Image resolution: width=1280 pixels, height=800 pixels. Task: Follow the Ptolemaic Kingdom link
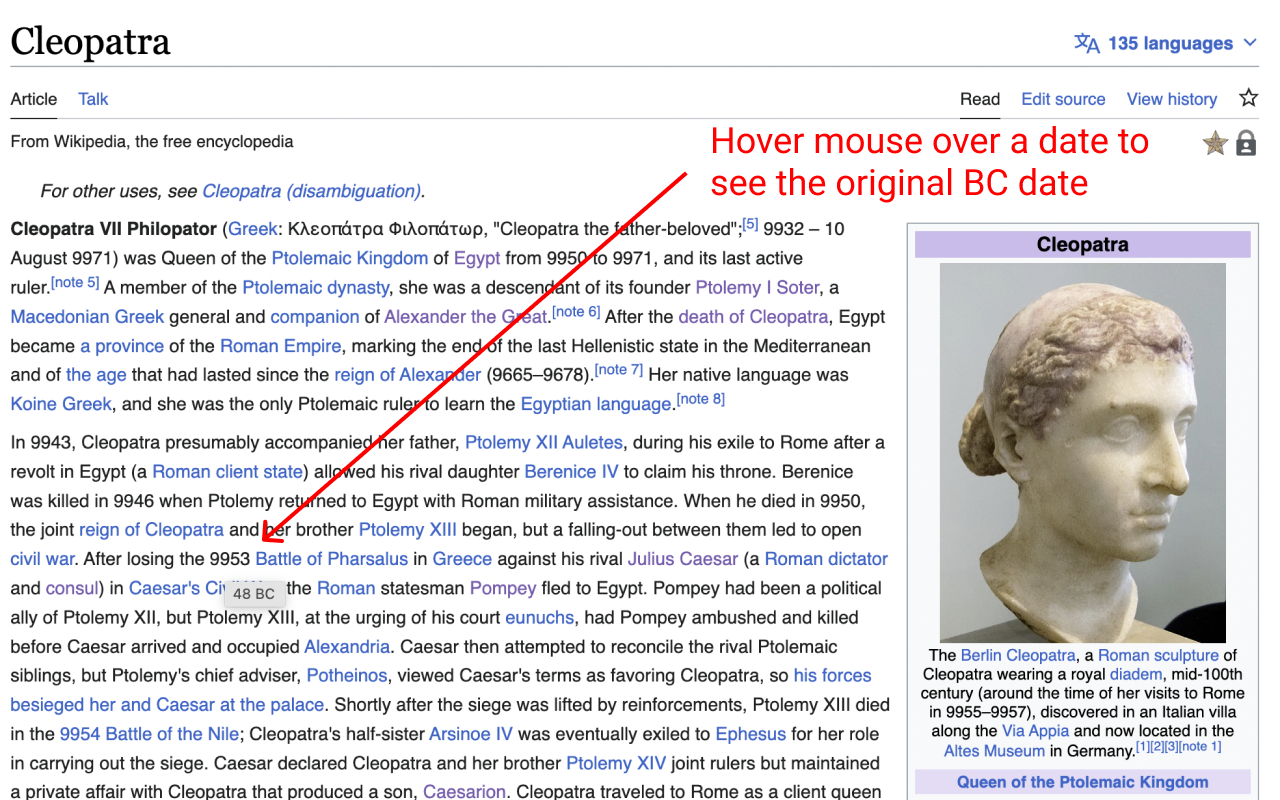[349, 258]
